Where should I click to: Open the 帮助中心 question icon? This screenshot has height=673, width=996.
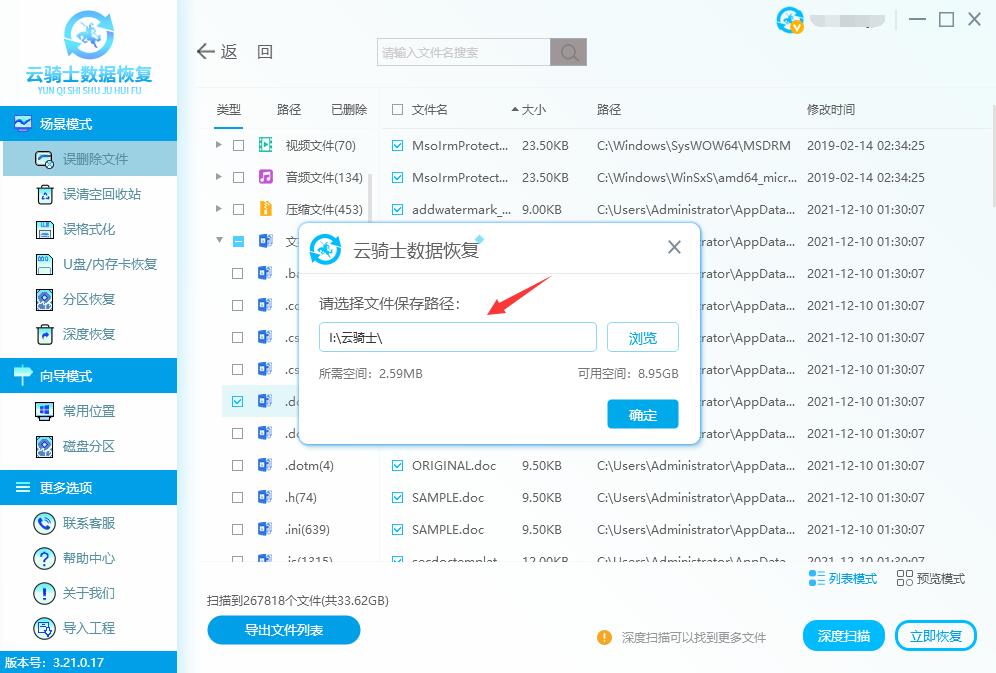[x=44, y=558]
